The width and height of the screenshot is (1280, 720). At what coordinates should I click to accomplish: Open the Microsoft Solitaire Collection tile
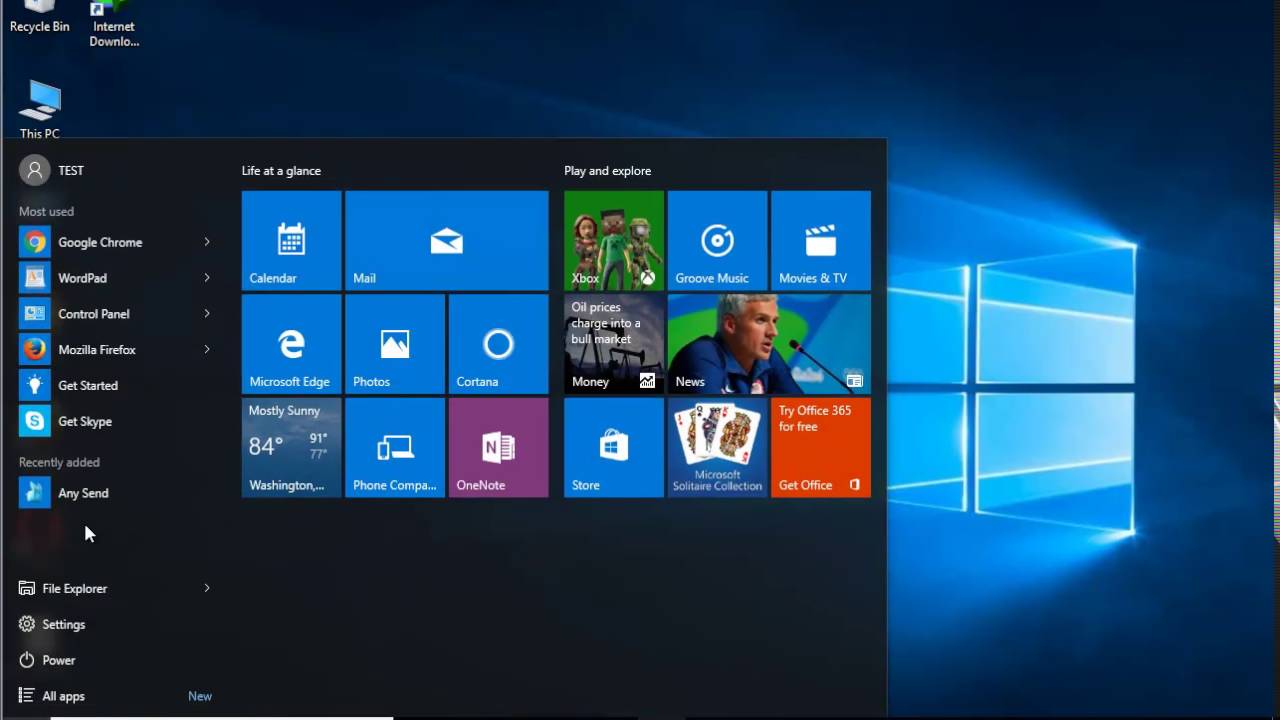click(717, 447)
